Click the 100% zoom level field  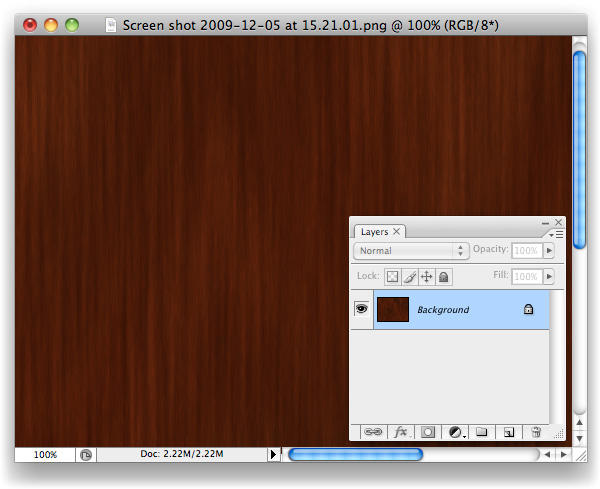[45, 454]
